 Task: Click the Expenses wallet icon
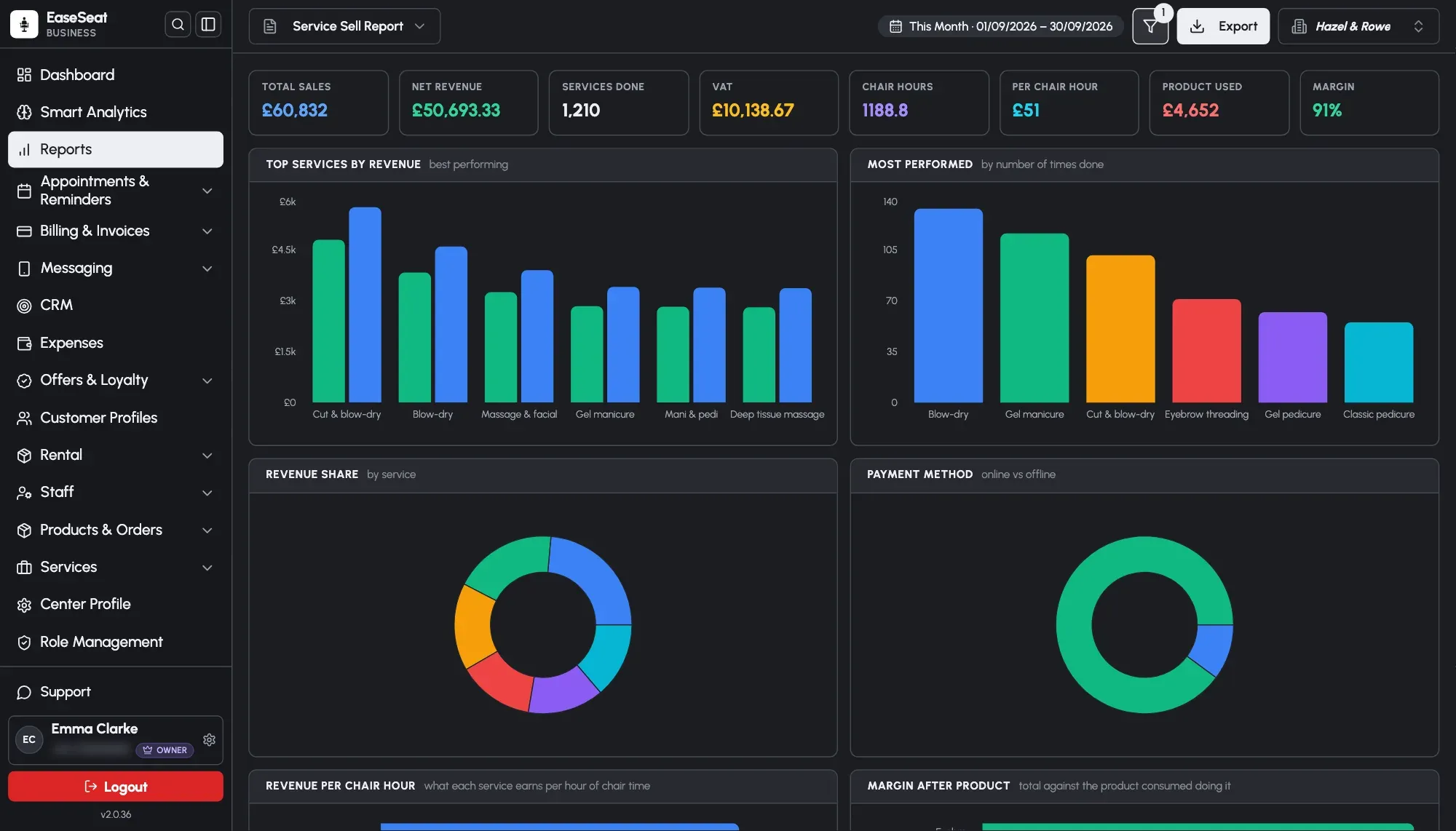coord(24,343)
